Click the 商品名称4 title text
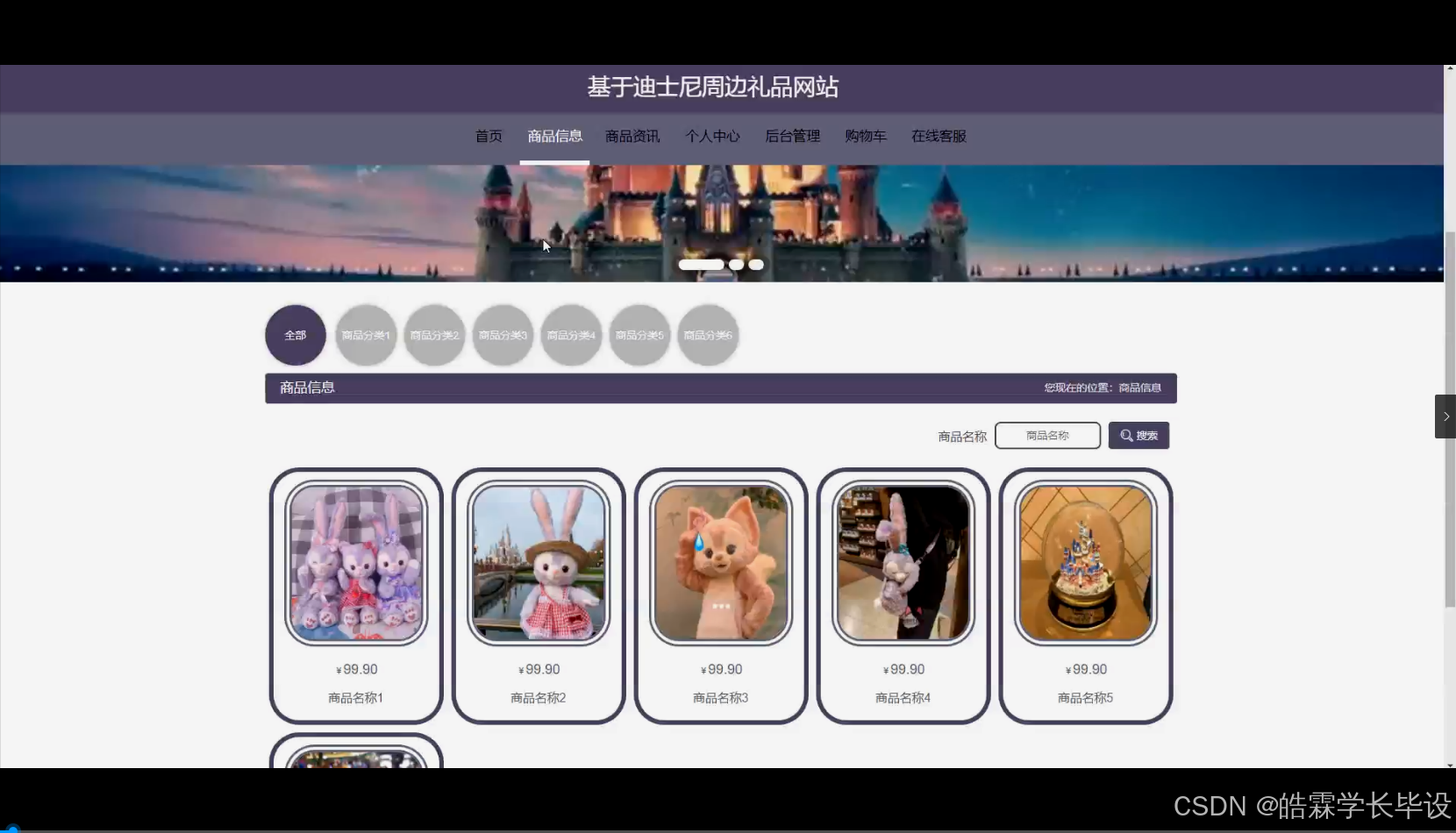 coord(903,698)
